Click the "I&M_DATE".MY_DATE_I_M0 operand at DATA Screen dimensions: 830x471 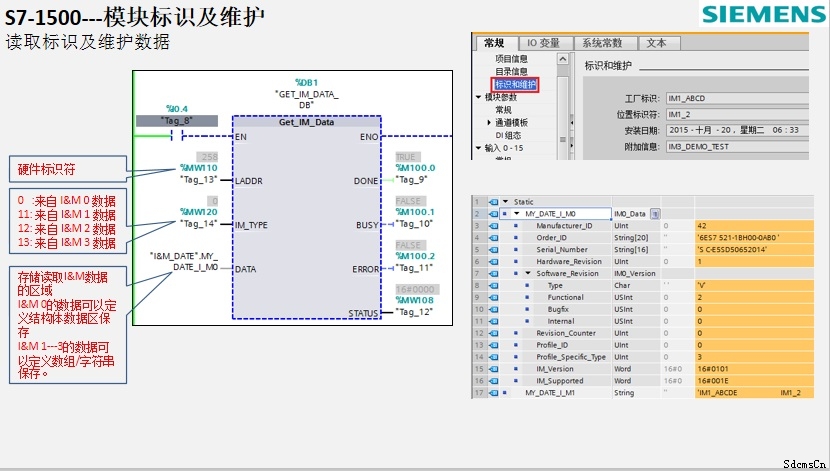click(x=184, y=261)
